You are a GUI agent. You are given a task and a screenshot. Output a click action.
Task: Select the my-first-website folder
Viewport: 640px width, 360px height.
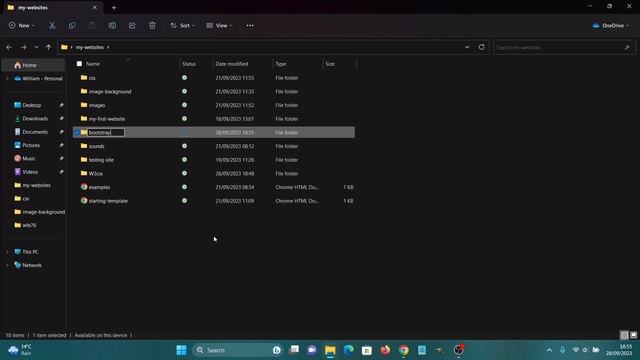(x=214, y=119)
